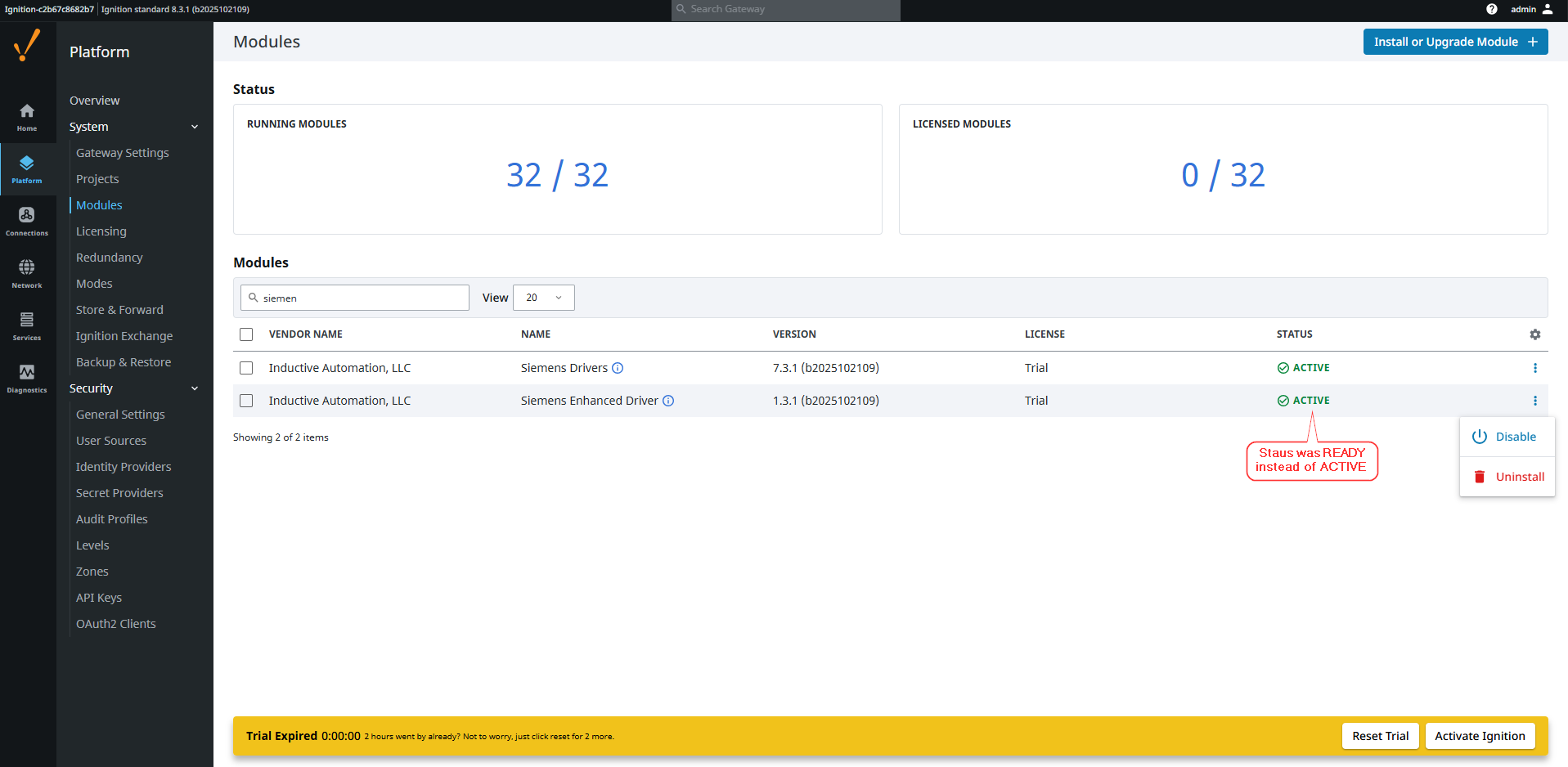
Task: Tick the select-all checkbox in table header
Action: tap(246, 334)
